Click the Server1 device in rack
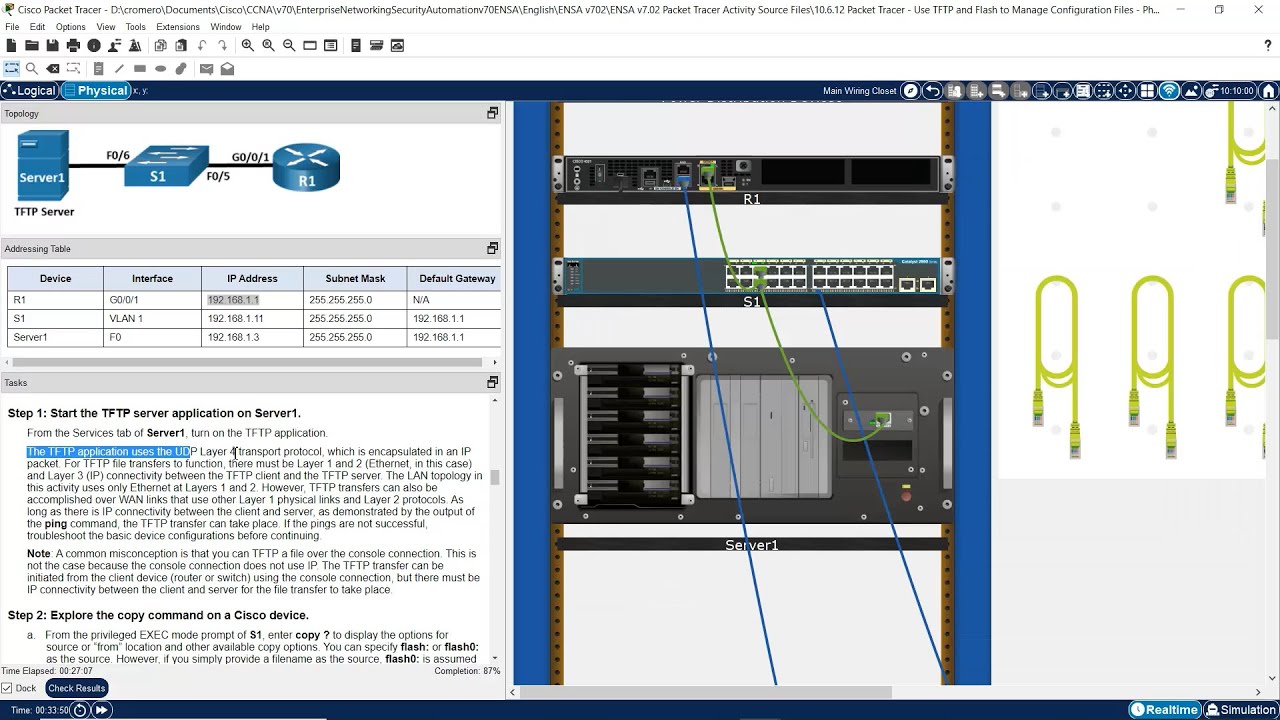The height and width of the screenshot is (720, 1280). 751,436
